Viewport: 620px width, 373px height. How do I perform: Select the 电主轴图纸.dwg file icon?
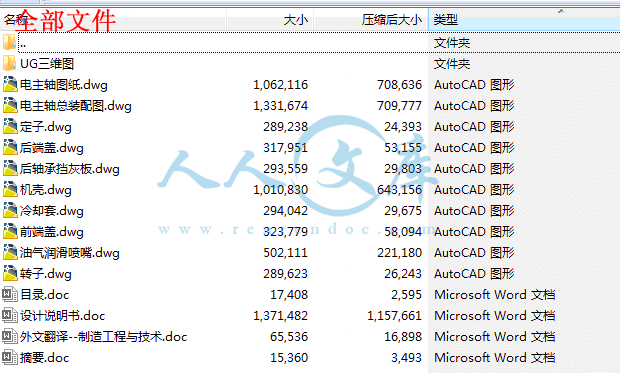pos(10,84)
